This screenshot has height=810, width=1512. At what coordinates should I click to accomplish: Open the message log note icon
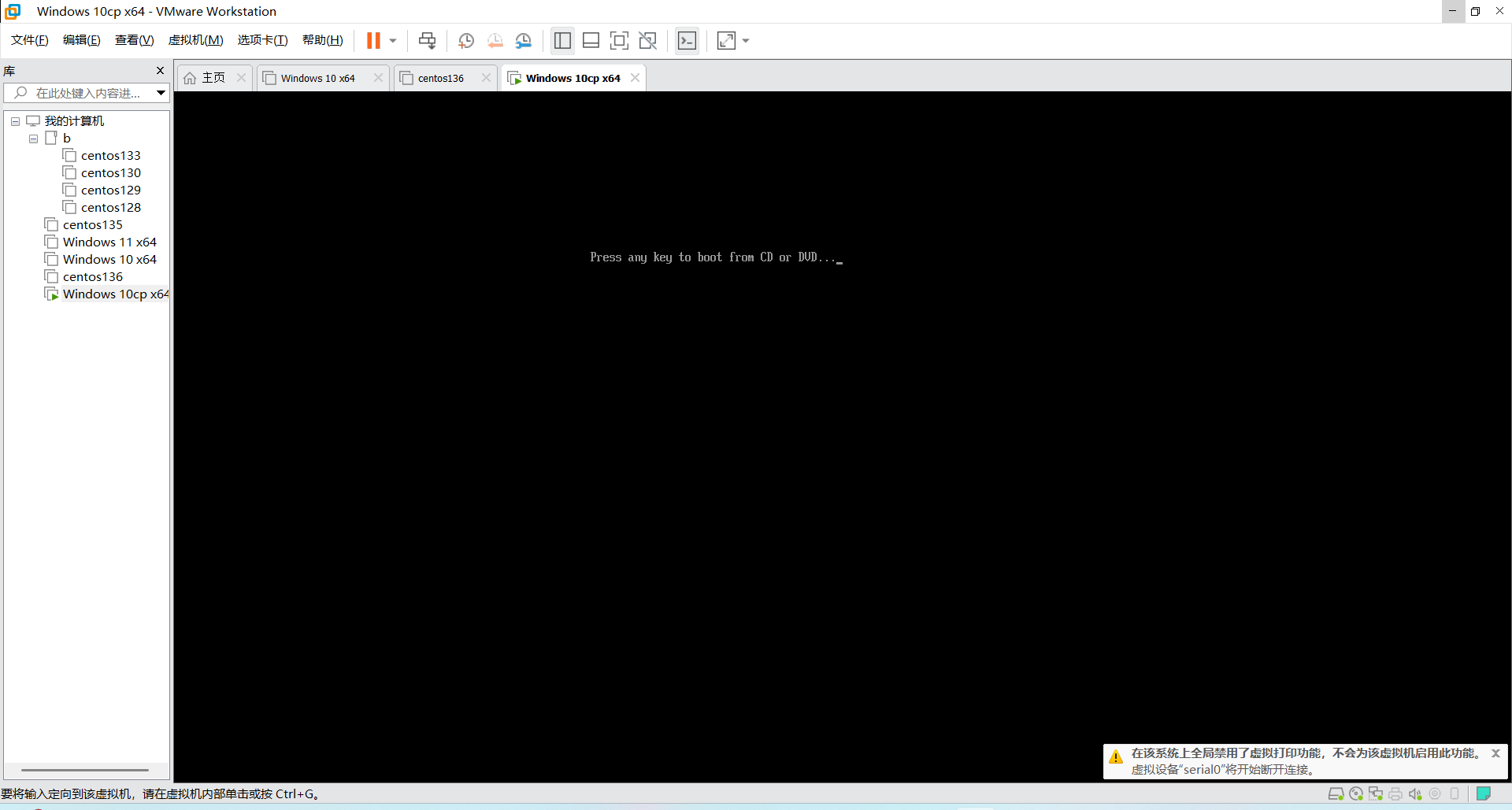click(x=1484, y=793)
